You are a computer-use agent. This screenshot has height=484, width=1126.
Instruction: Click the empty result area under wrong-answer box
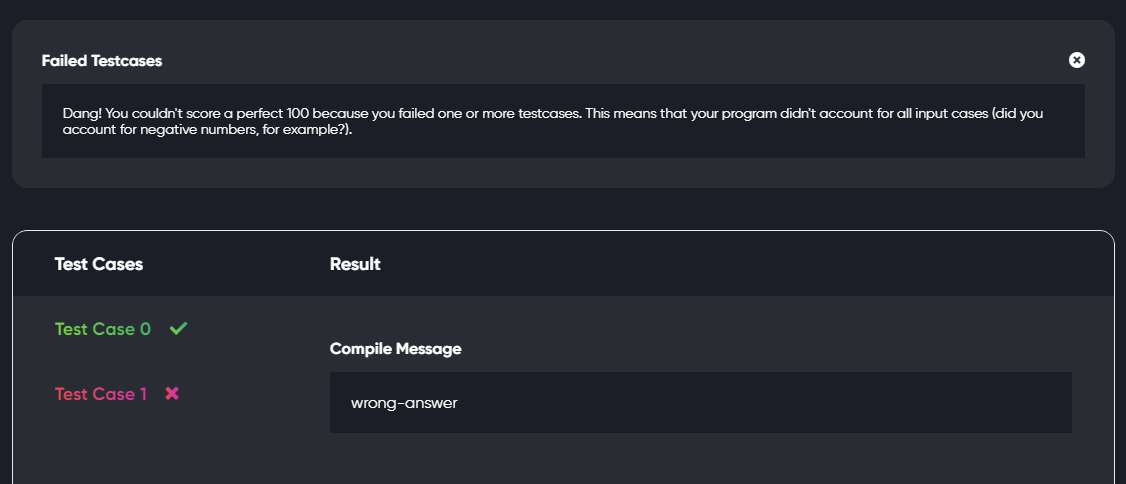(x=700, y=460)
